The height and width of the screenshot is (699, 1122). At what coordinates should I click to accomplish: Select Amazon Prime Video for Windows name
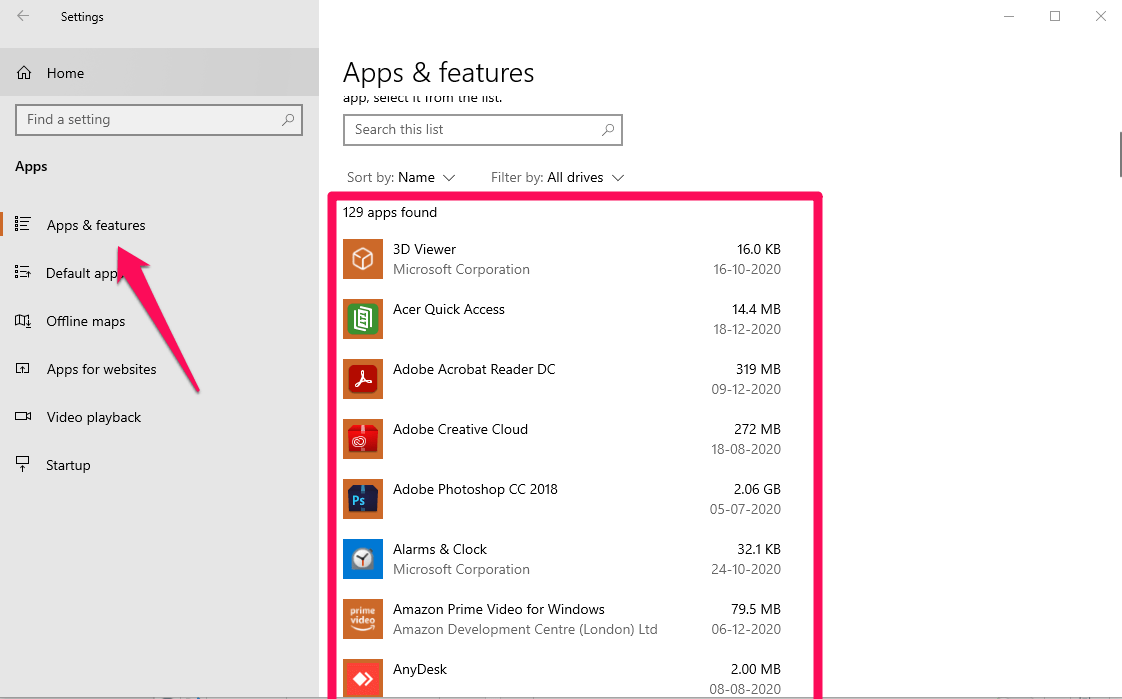pos(499,610)
